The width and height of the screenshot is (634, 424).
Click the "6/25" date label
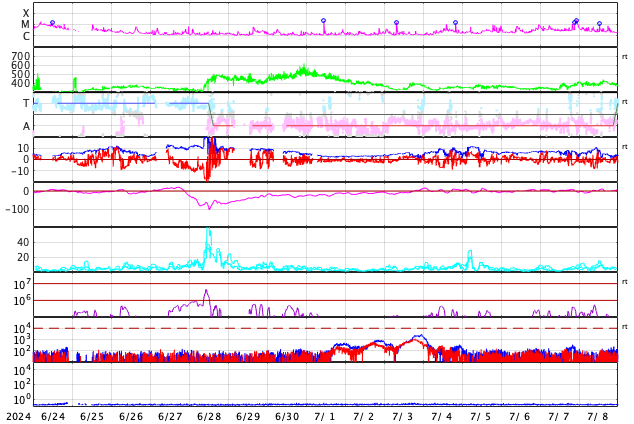click(x=92, y=416)
